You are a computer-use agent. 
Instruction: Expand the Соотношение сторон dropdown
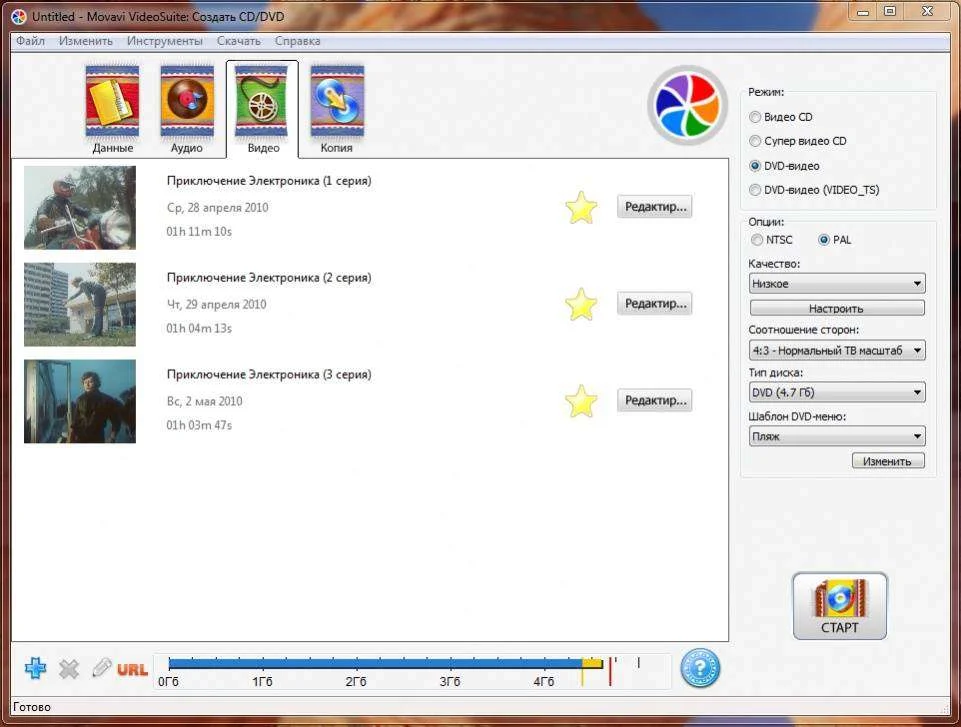click(x=837, y=351)
